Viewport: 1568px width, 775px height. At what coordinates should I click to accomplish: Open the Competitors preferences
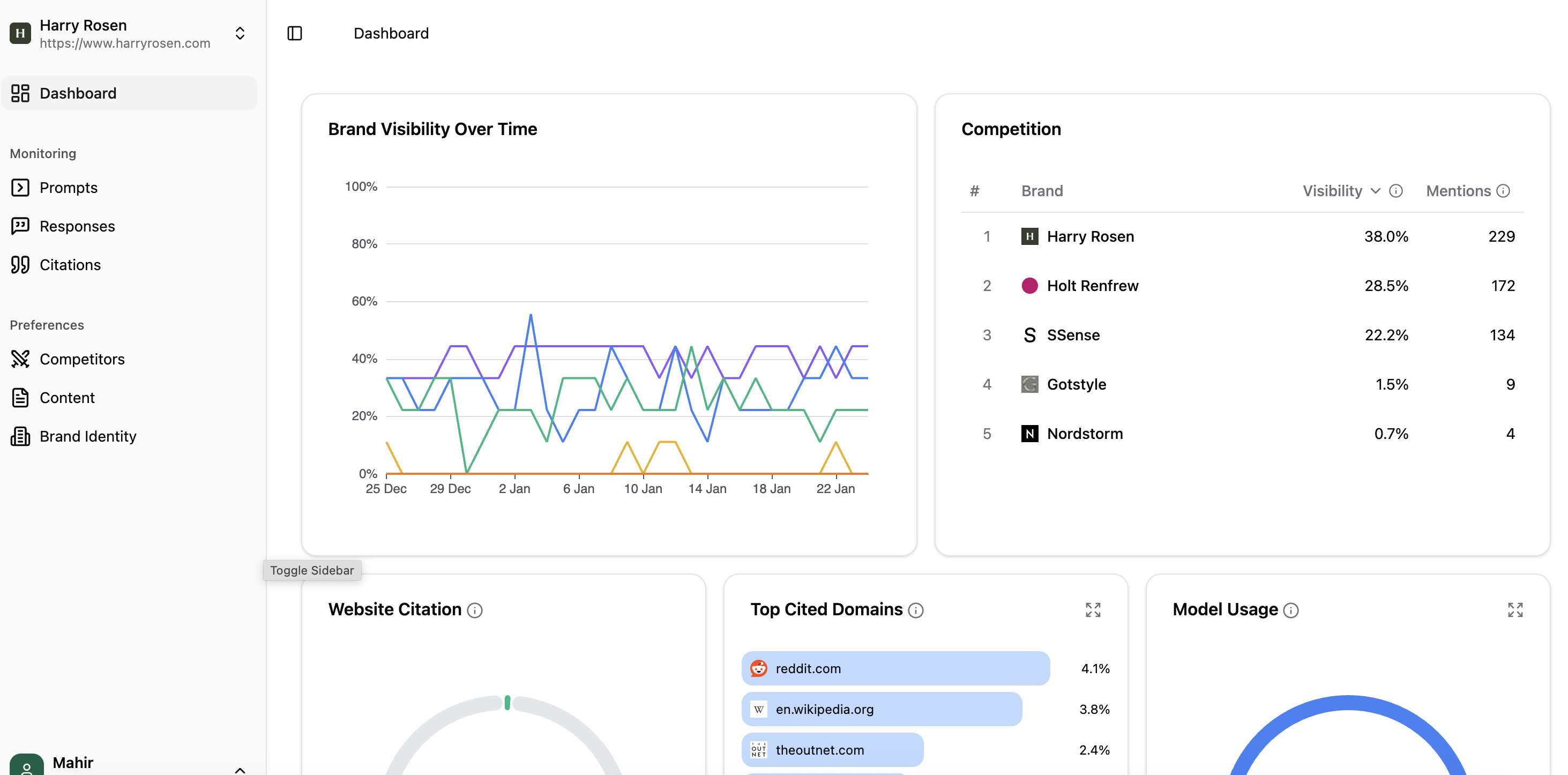pos(81,359)
